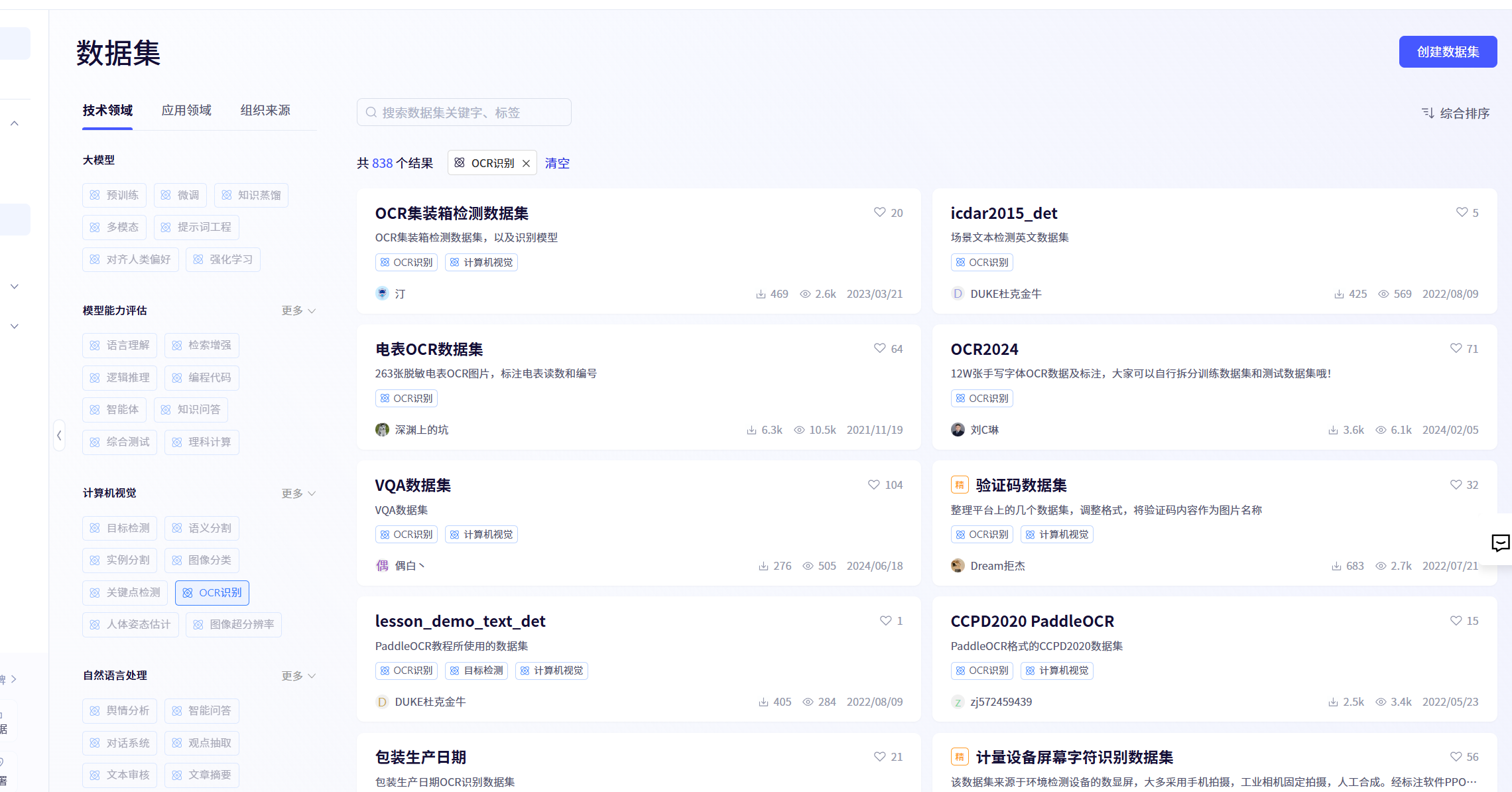Enable the 多模态 filter tag

114,227
